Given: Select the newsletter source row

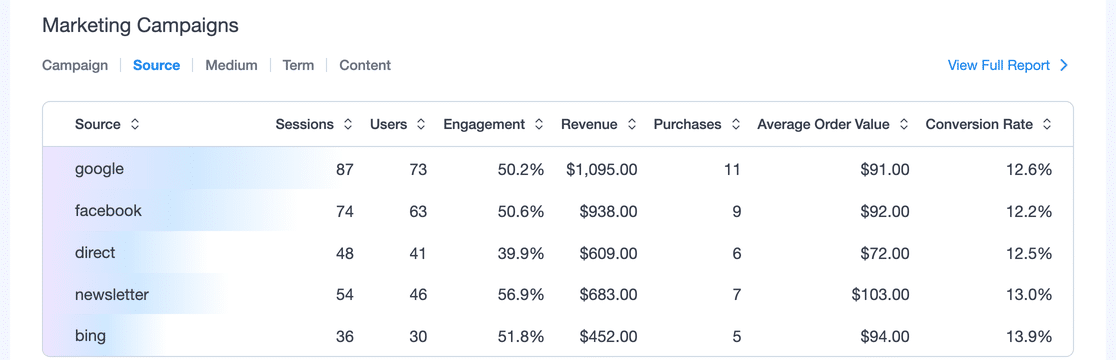Looking at the screenshot, I should pyautogui.click(x=558, y=295).
